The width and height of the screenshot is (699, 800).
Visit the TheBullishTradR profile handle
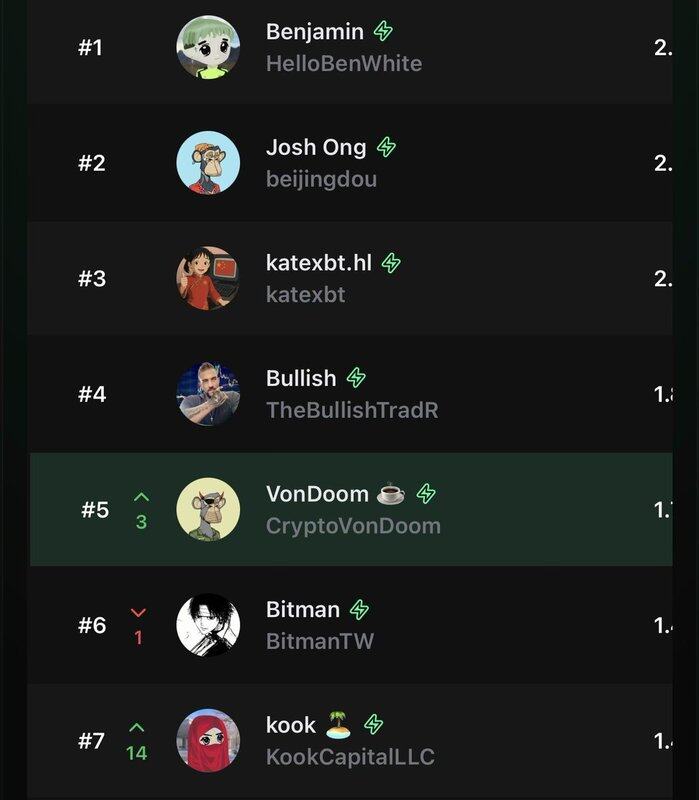click(x=352, y=410)
